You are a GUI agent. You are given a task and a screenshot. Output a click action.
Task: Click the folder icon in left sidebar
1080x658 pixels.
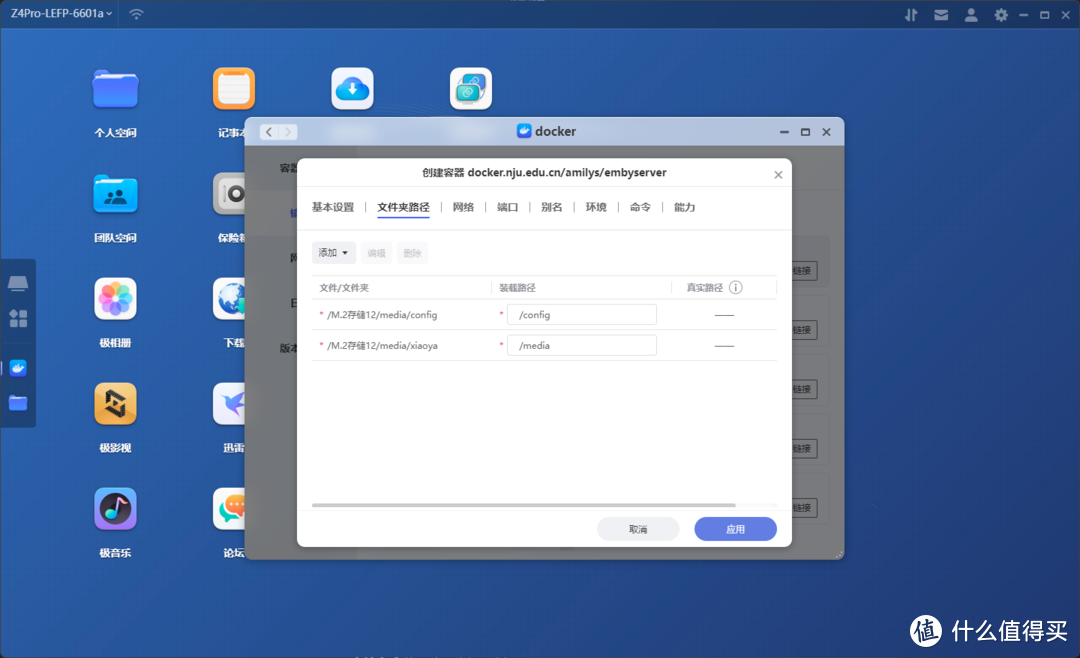[18, 403]
